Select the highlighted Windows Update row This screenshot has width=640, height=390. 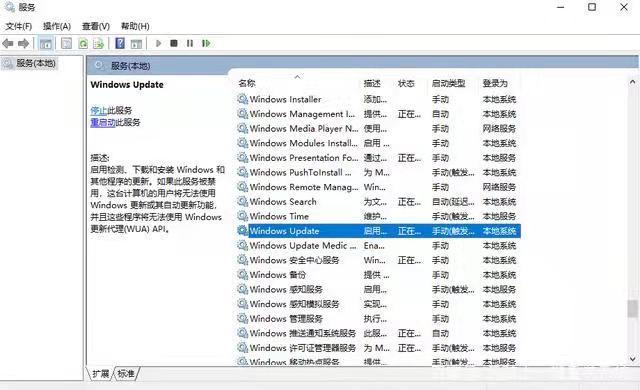(378, 231)
